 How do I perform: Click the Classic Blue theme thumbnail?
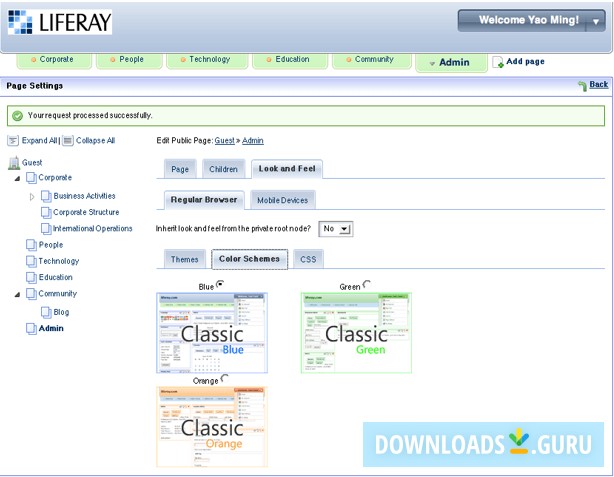(212, 333)
